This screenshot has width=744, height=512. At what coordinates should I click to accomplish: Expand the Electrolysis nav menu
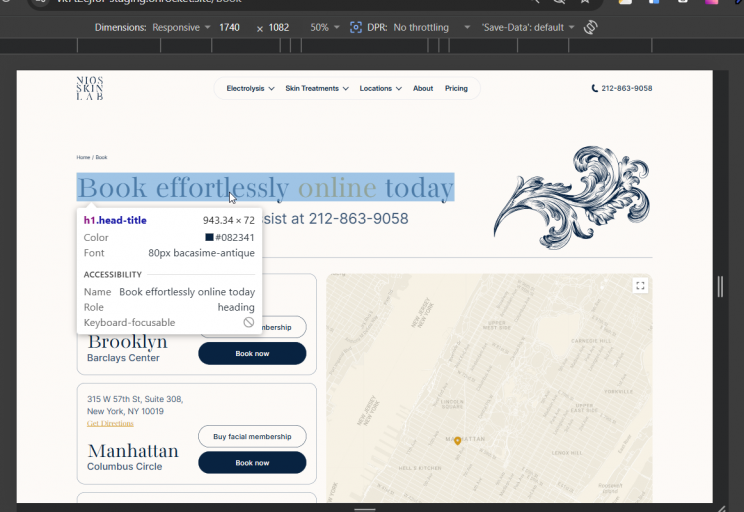[250, 88]
